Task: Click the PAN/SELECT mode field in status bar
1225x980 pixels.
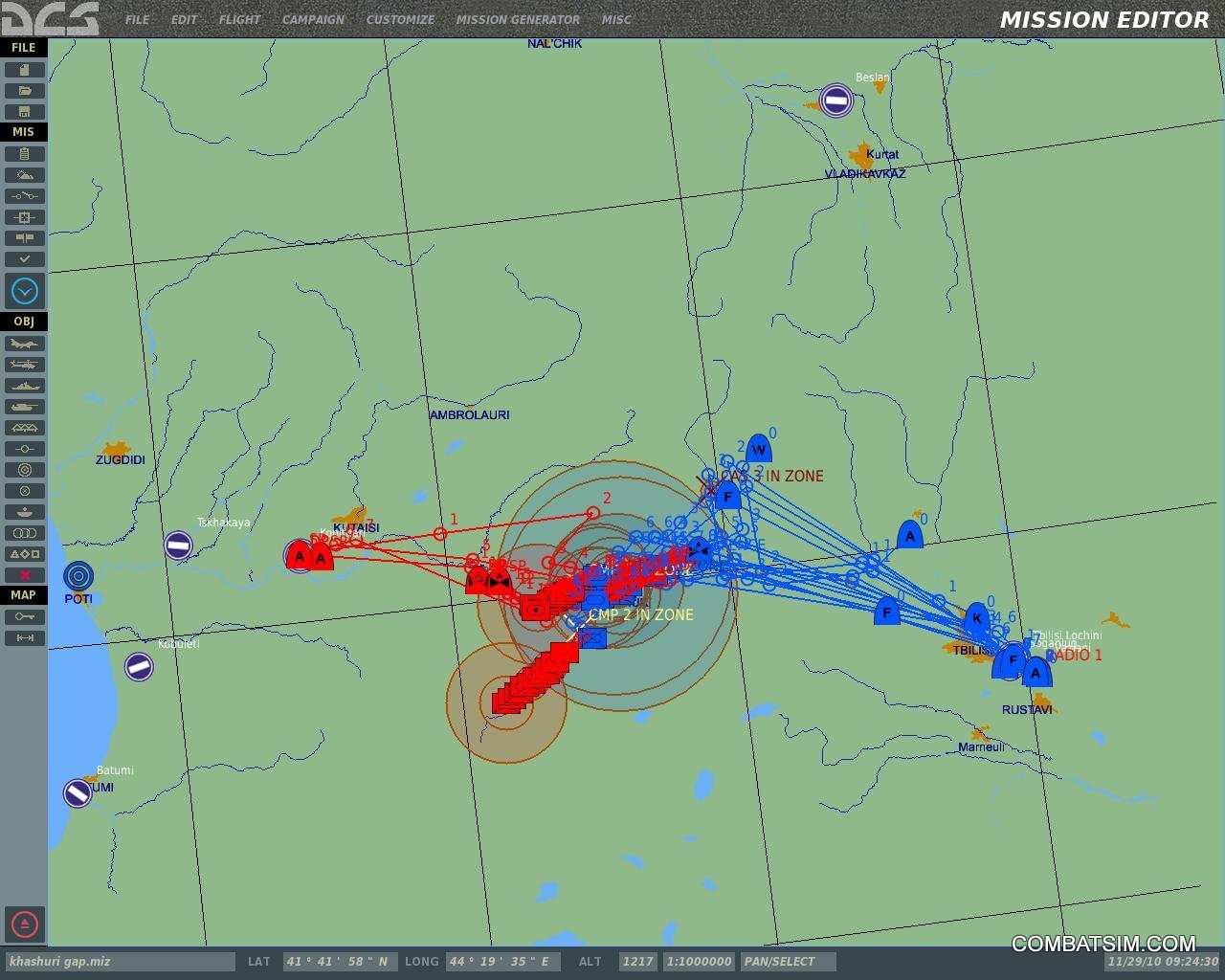Action: pos(787,962)
